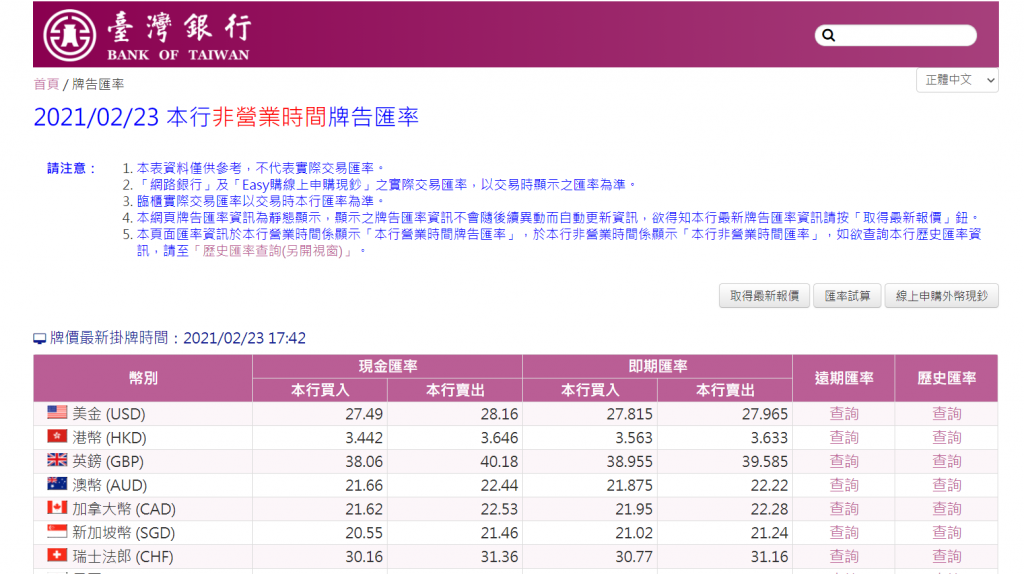Open USD 遠期匯率 查詢 link
1024x574 pixels.
click(844, 413)
